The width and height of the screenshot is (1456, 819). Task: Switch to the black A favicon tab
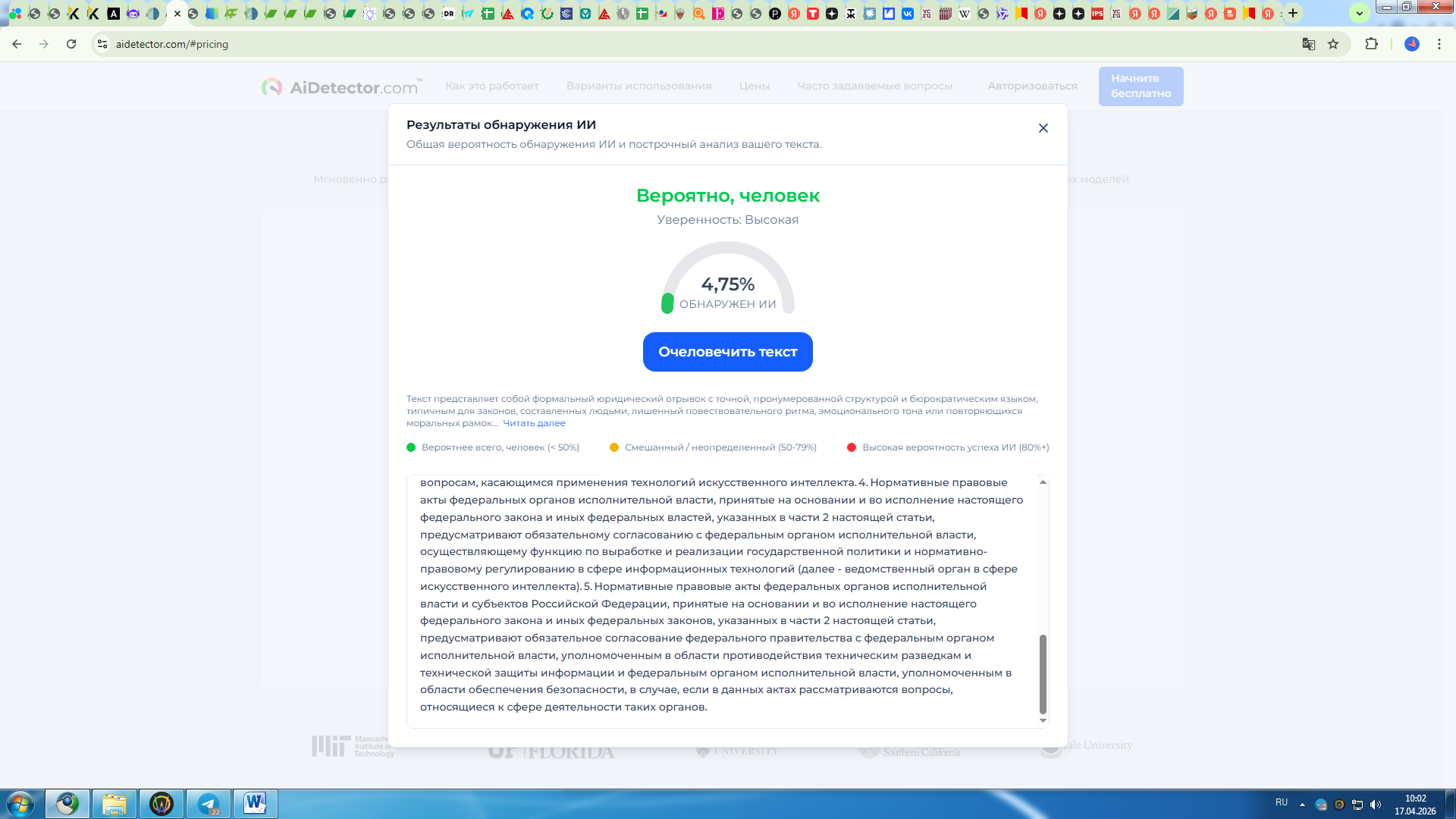tap(113, 14)
